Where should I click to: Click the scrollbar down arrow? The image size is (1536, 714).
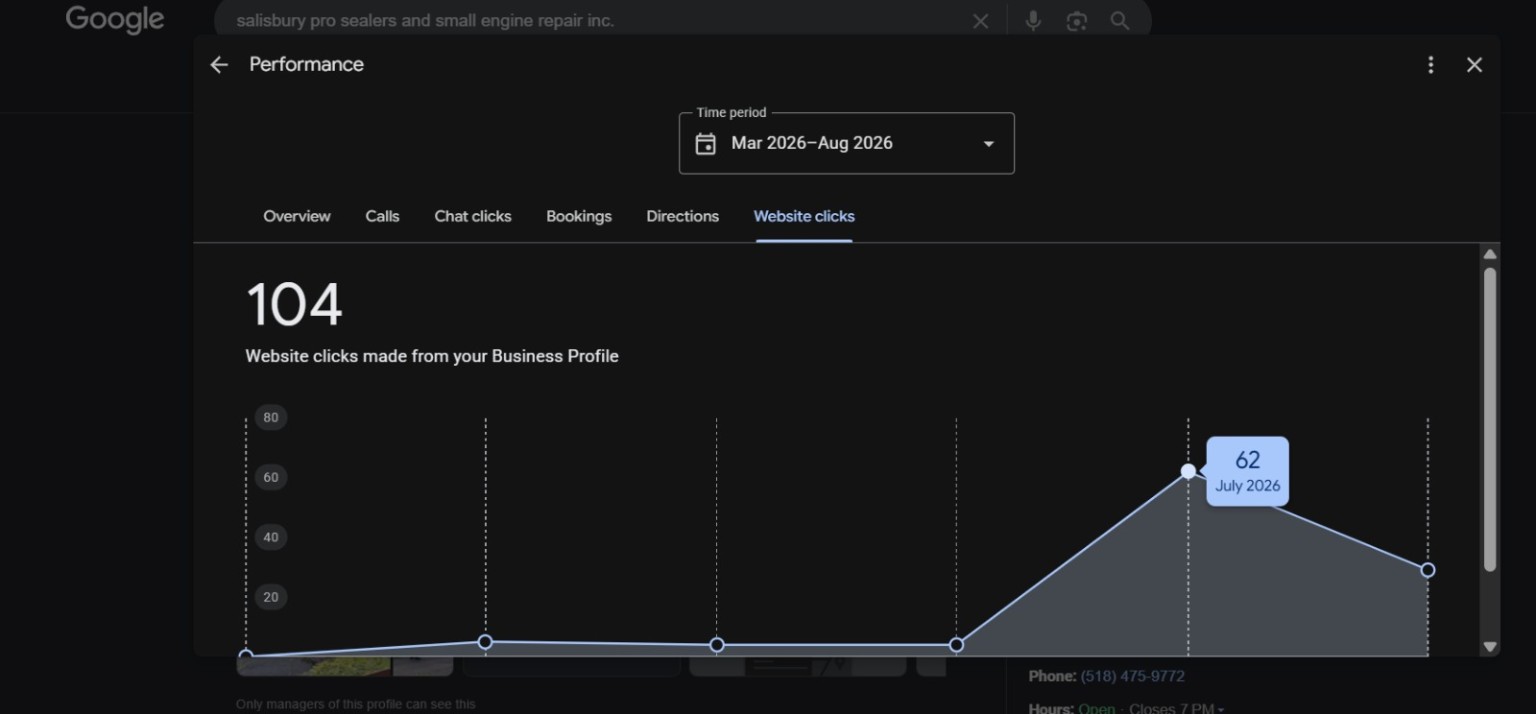tap(1490, 647)
